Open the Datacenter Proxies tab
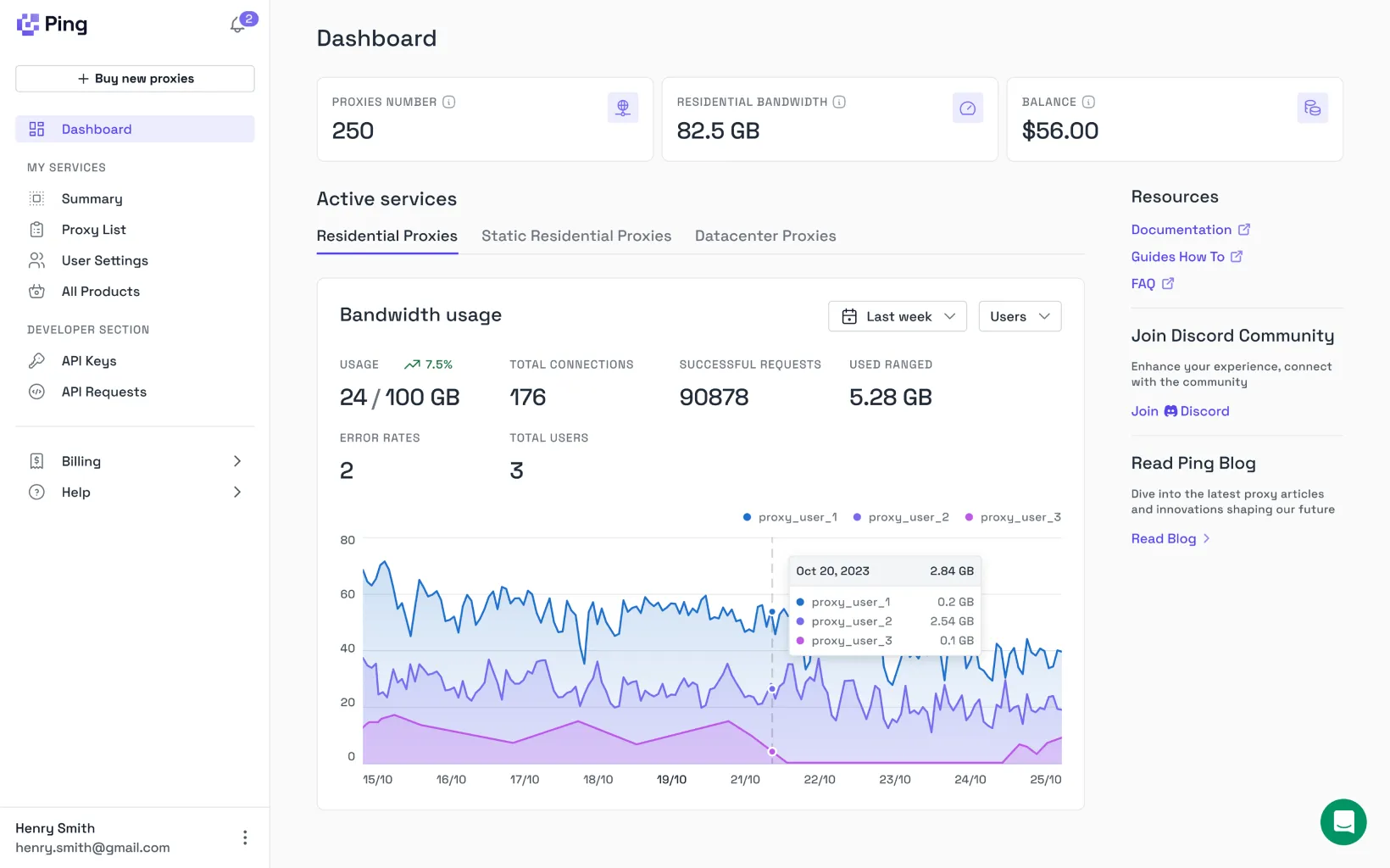The image size is (1390, 868). (764, 236)
